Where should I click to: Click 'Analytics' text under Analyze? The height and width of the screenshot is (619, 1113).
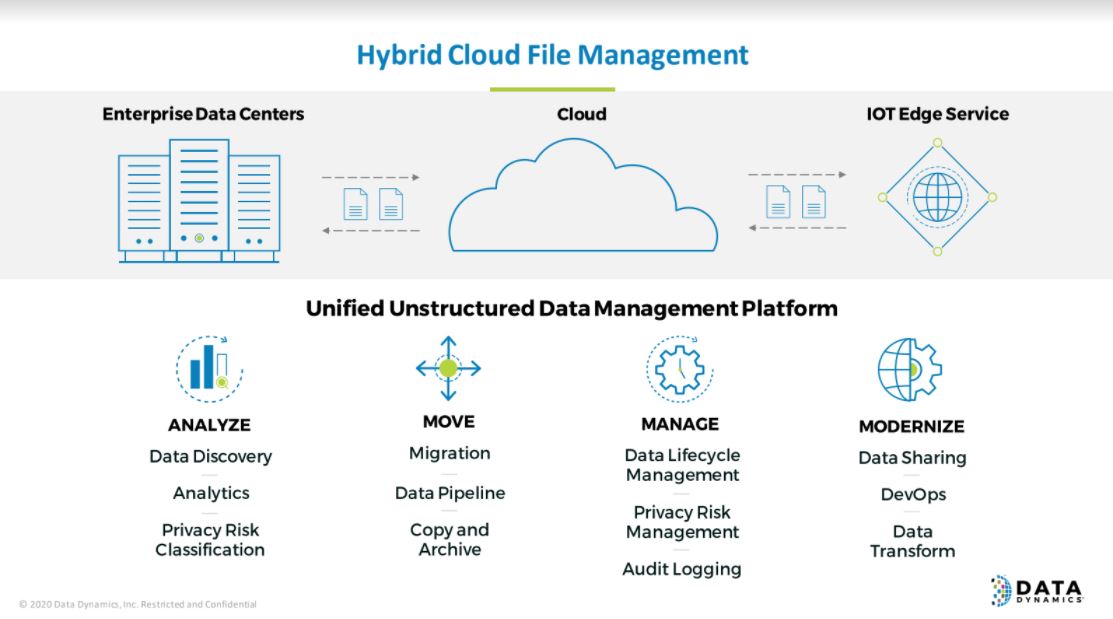(211, 493)
